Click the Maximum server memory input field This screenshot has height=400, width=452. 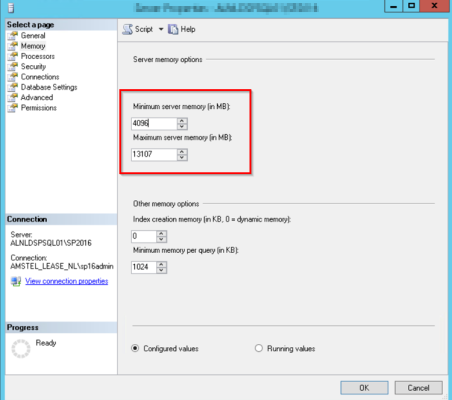click(x=154, y=154)
